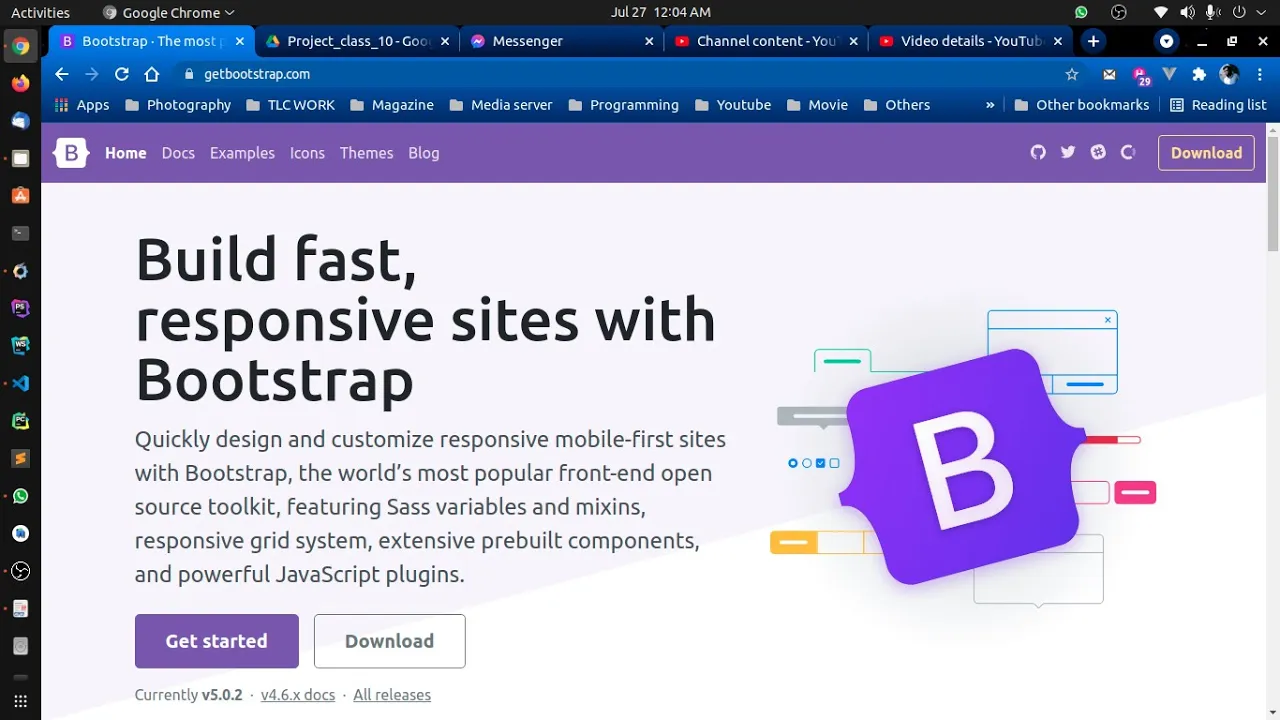Image resolution: width=1280 pixels, height=720 pixels.
Task: Switch to the Project_class_10 tab
Action: [x=355, y=41]
